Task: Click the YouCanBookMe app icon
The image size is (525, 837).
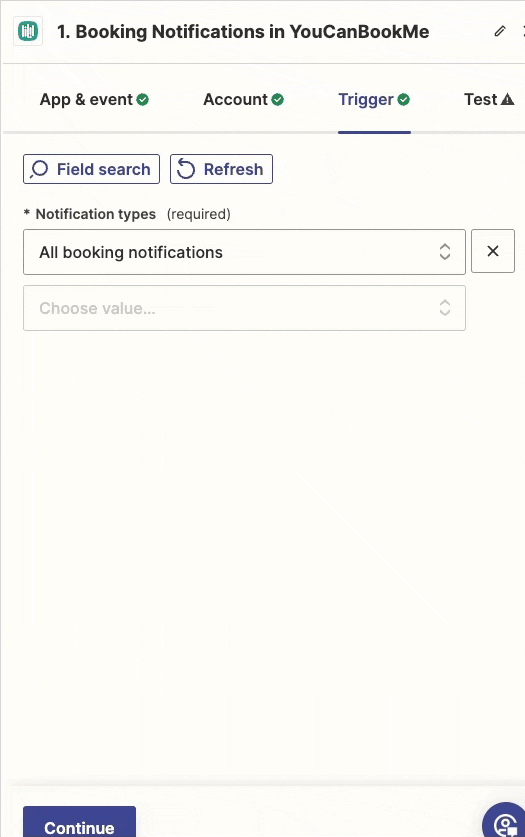Action: coord(28,31)
